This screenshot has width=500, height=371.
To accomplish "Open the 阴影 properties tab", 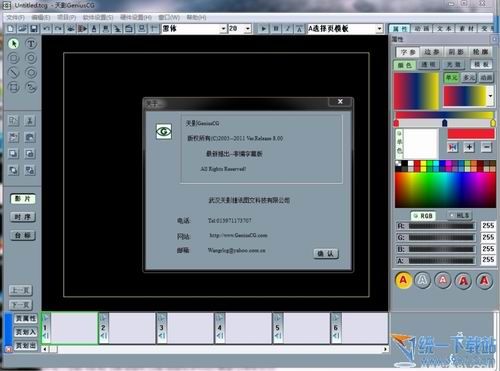I will click(x=456, y=52).
